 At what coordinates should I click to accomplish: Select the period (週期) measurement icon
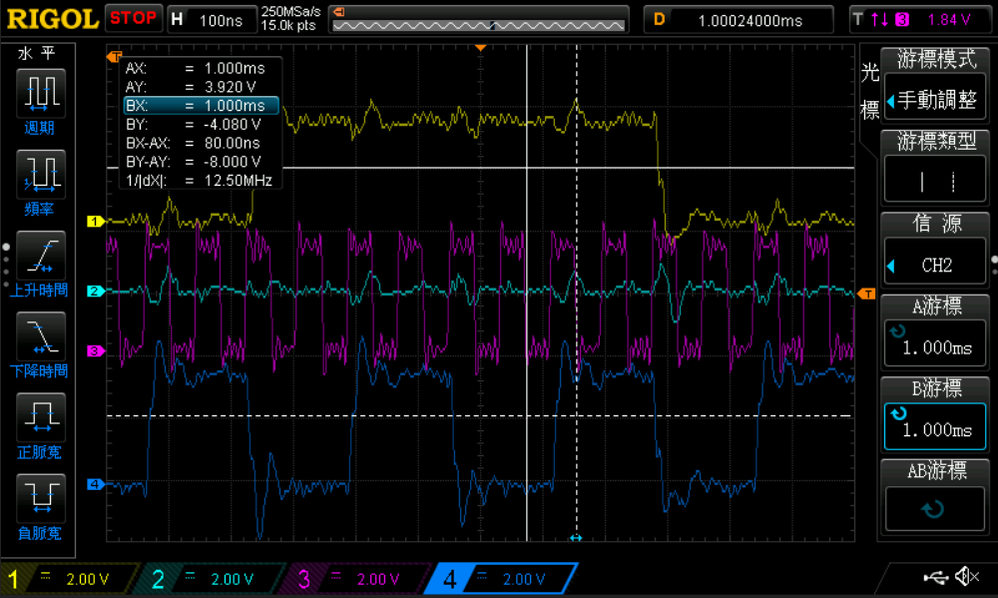(x=39, y=95)
